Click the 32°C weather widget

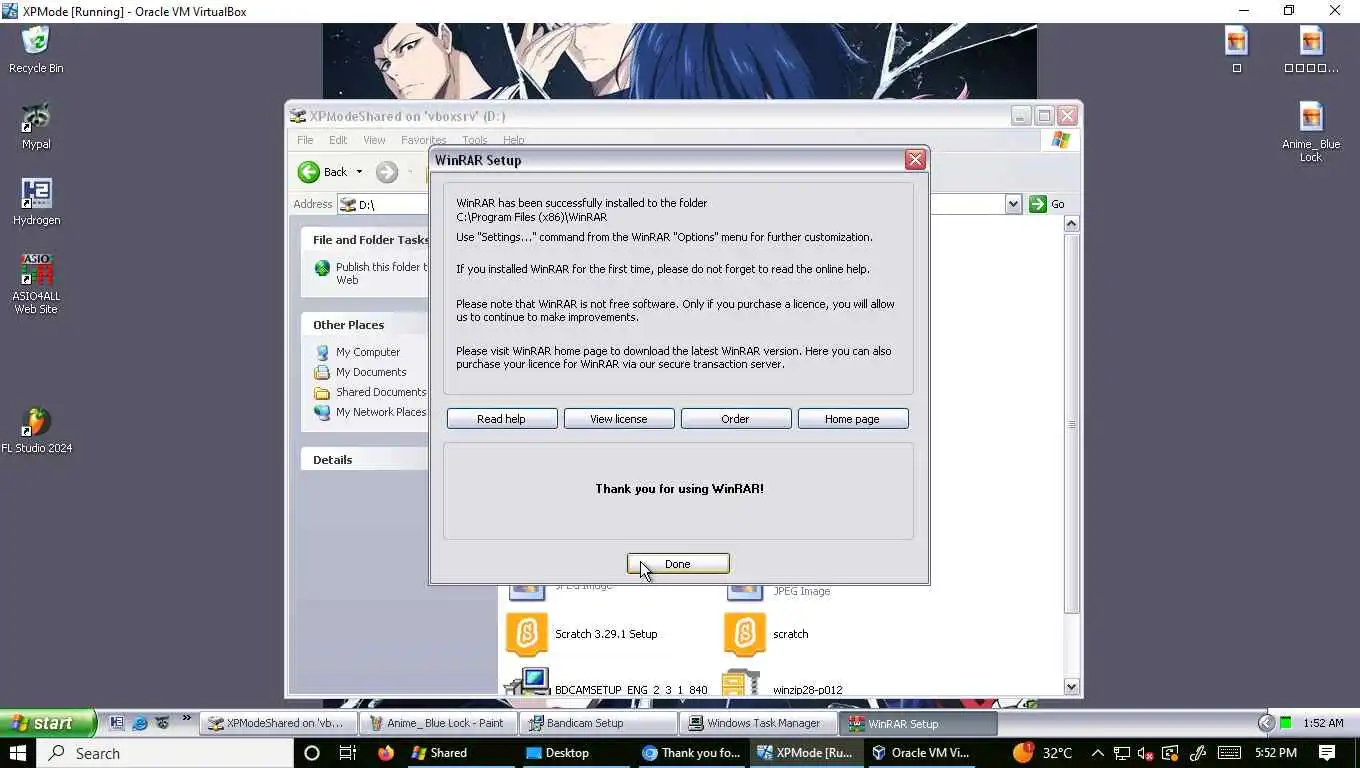1043,753
